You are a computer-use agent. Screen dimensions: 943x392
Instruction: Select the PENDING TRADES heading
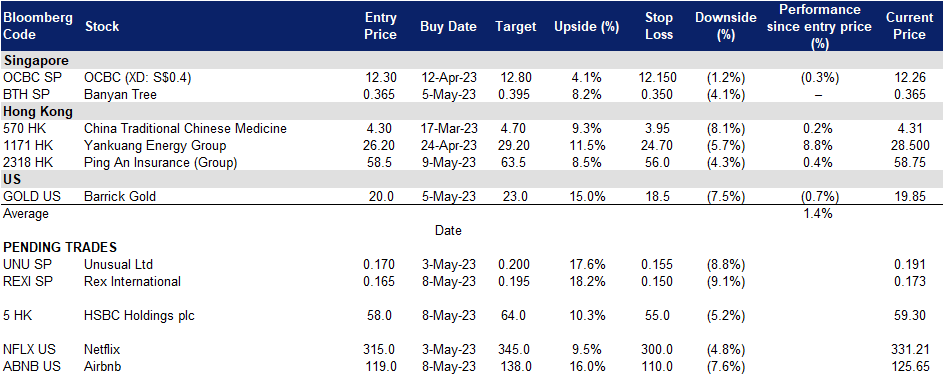pos(60,247)
